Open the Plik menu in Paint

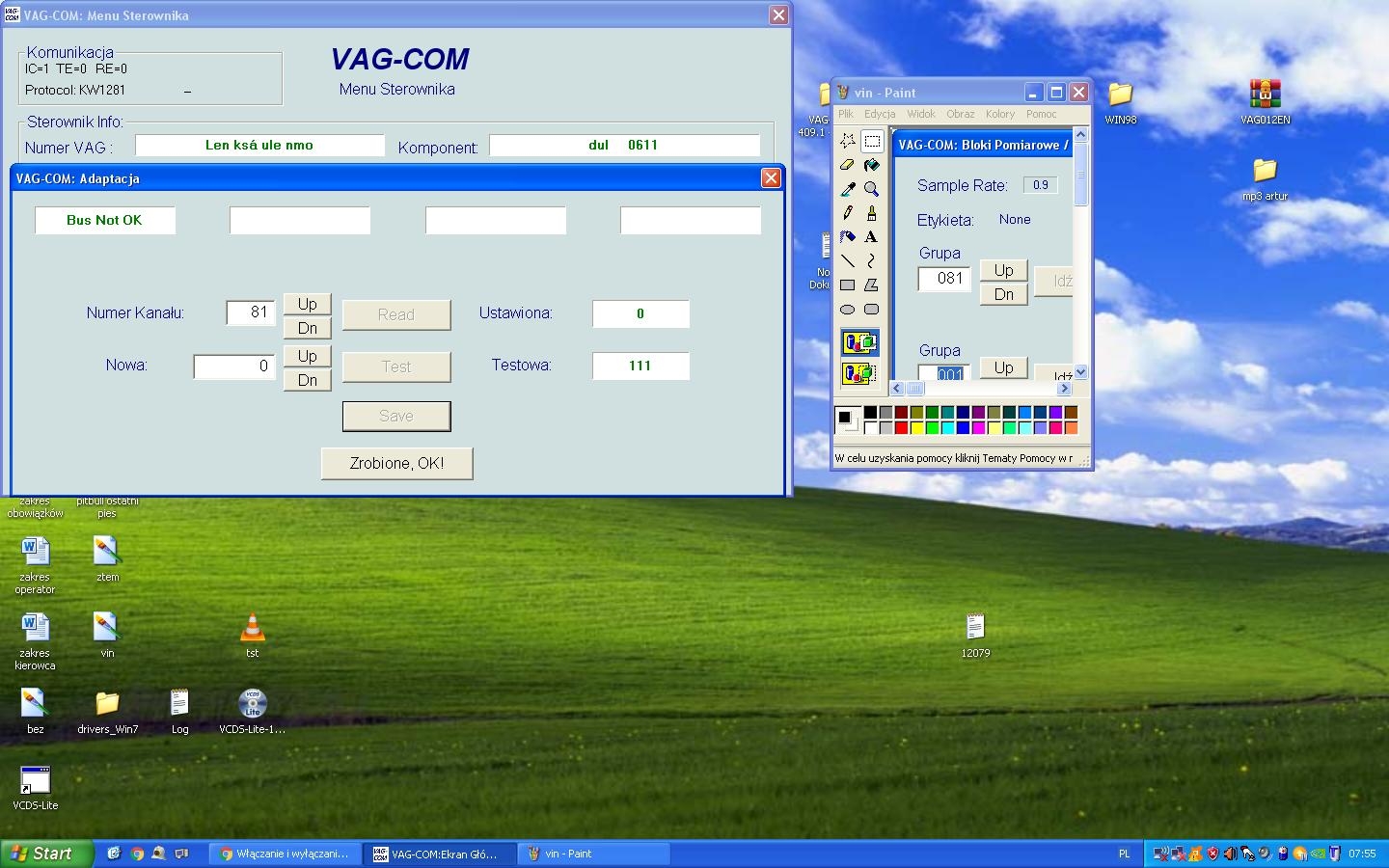[846, 114]
